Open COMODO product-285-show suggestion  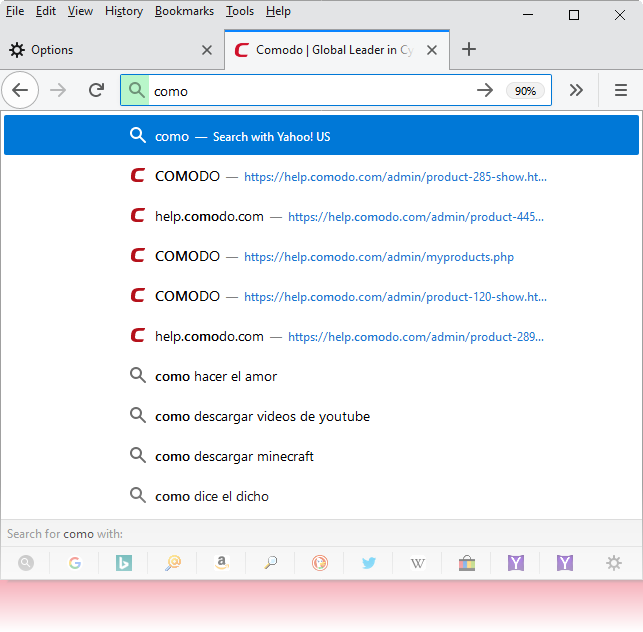(x=322, y=176)
